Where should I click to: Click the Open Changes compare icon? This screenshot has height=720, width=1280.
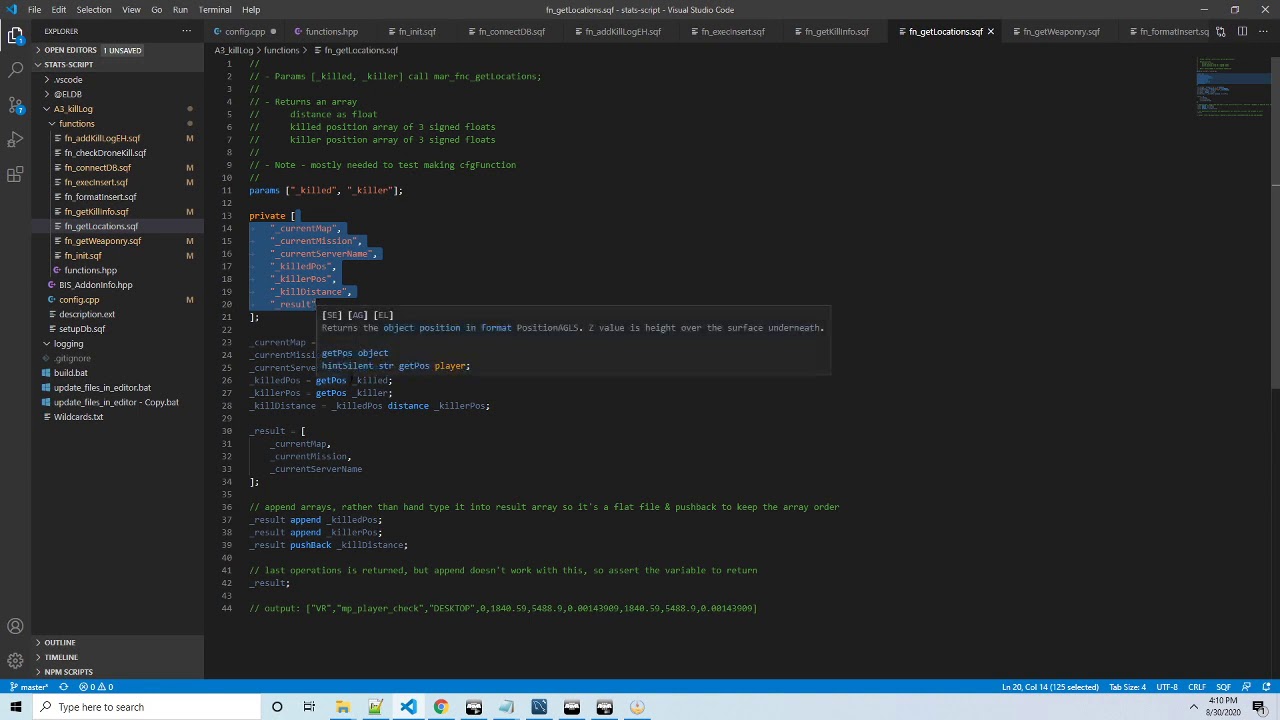point(1220,31)
